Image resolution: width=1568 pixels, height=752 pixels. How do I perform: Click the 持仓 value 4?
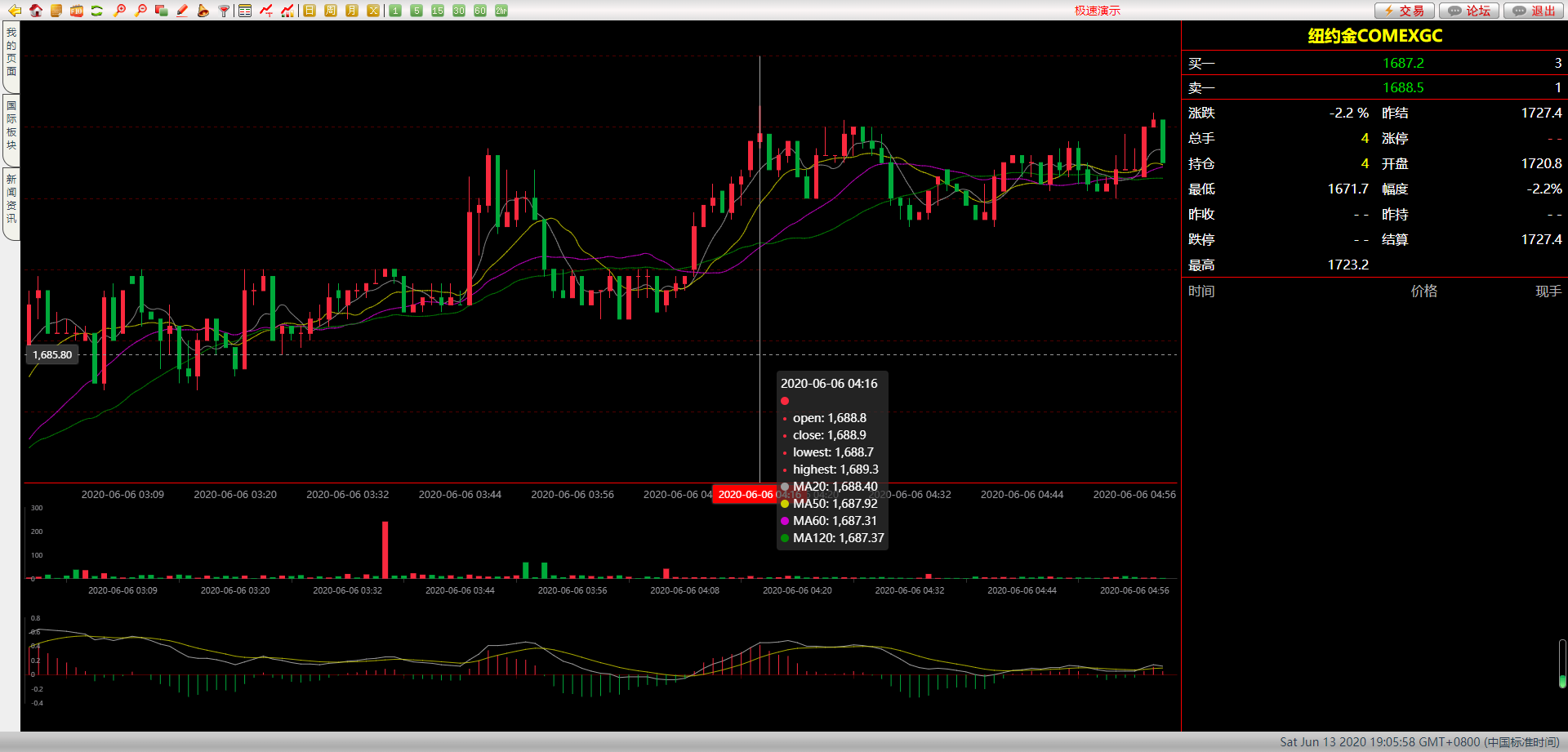coord(1365,163)
